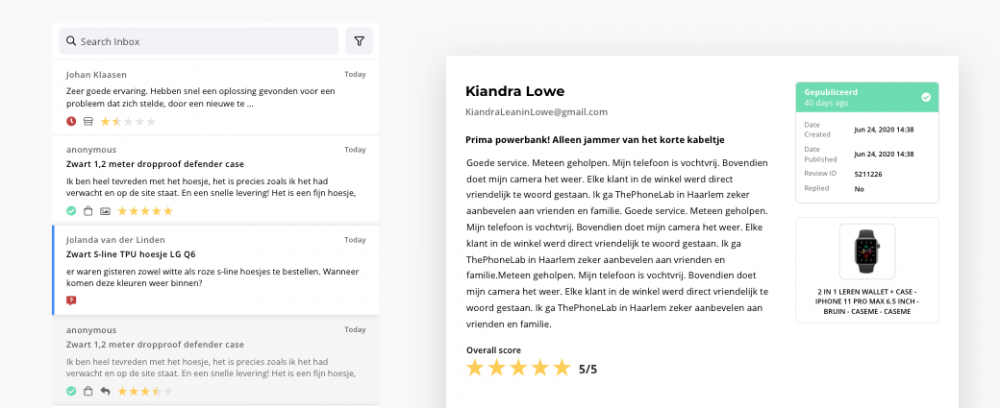Click the shopping bag icon on the second review
This screenshot has width=1000, height=408.
pyautogui.click(x=88, y=211)
